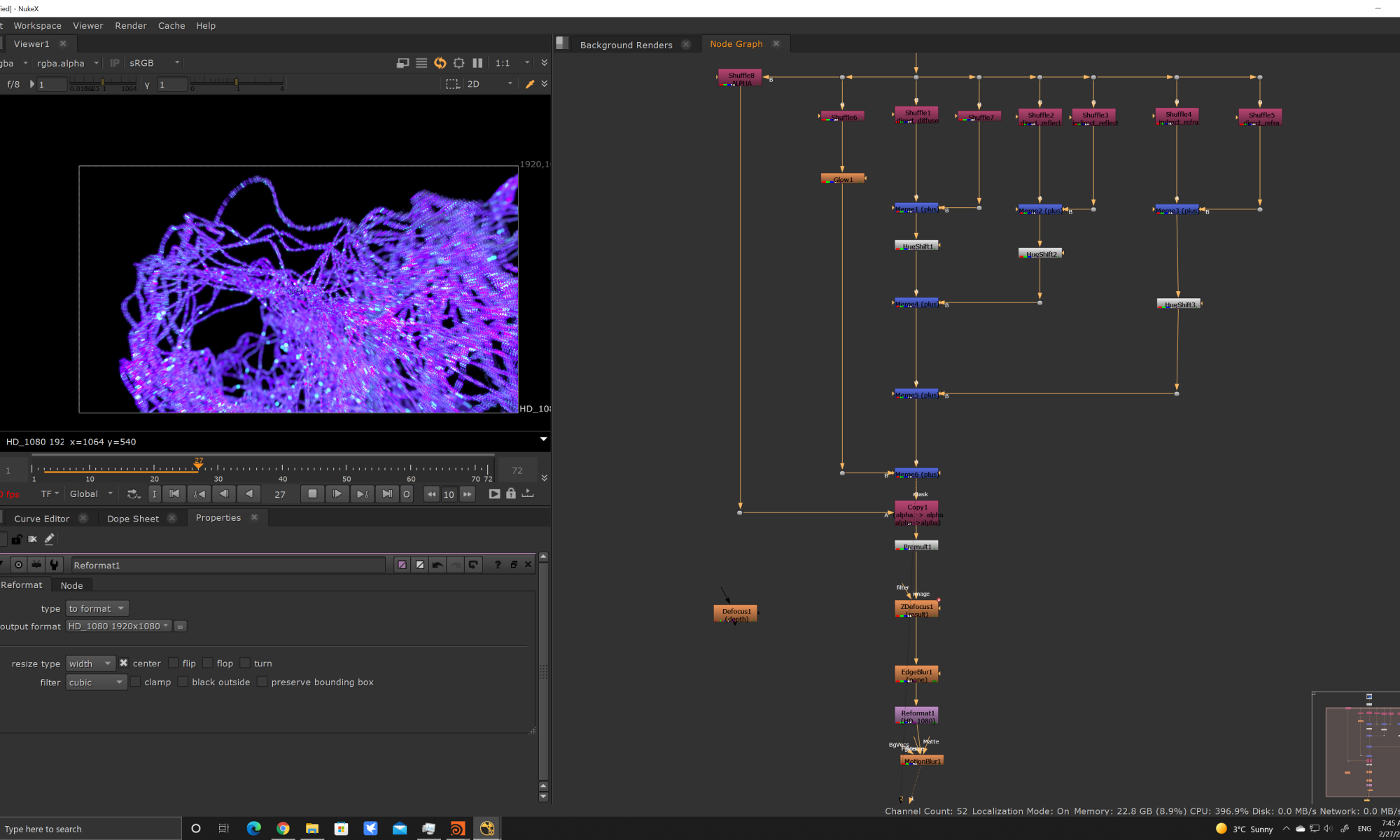The height and width of the screenshot is (840, 1400).
Task: Open Reformat1 node help question mark
Action: click(498, 565)
